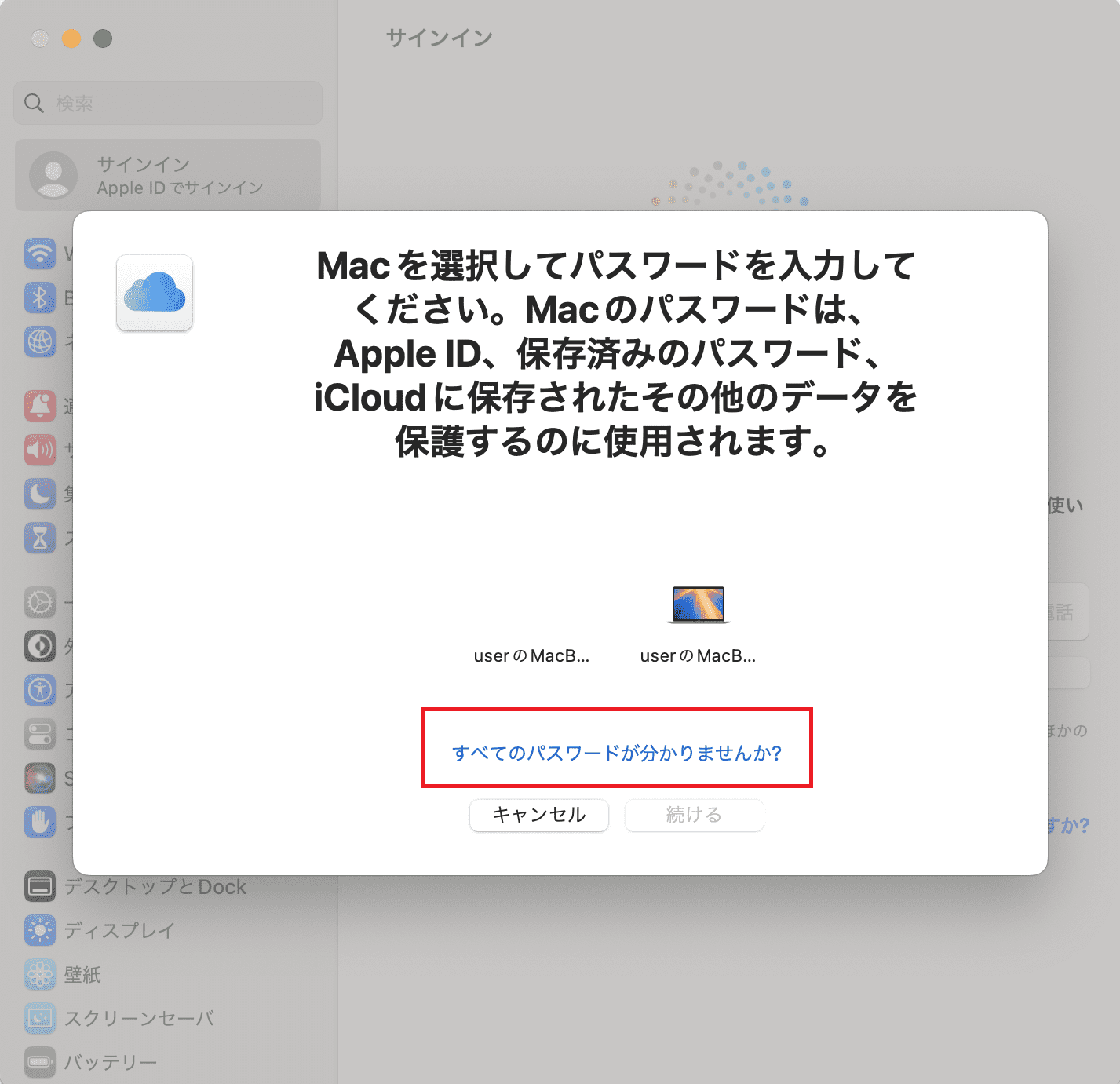Click the Wallpaper flower icon in sidebar

40,974
